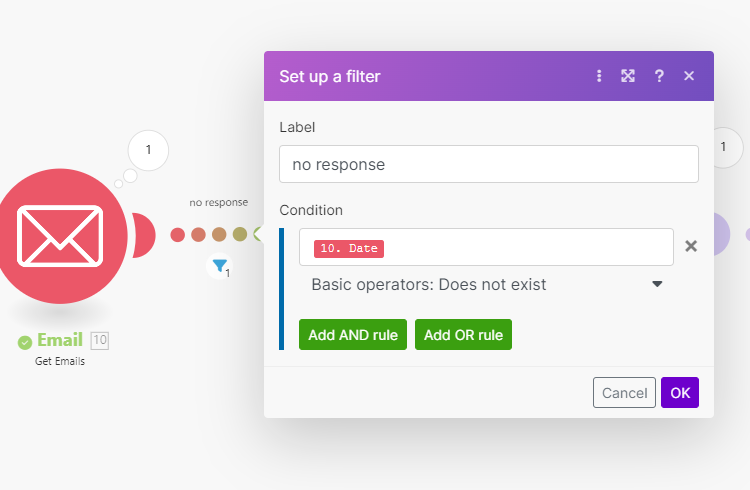Viewport: 750px width, 490px height.
Task: Expand the filter dialog to fullscreen
Action: click(628, 76)
